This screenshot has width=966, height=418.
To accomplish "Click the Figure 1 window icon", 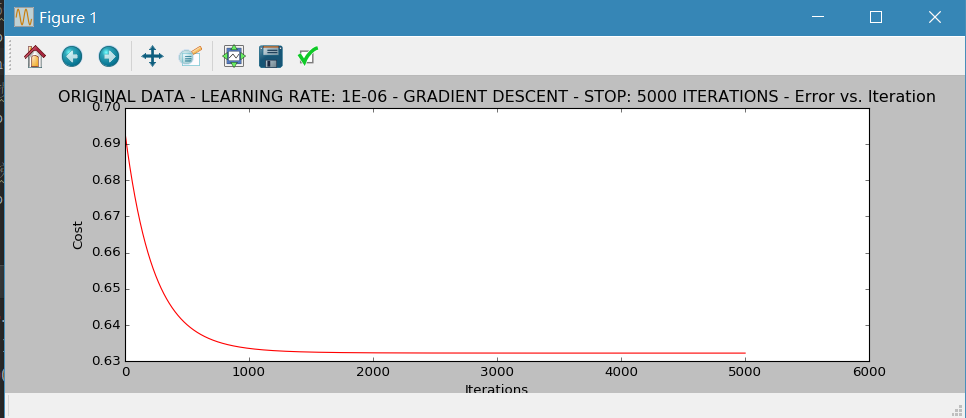I will (23, 17).
